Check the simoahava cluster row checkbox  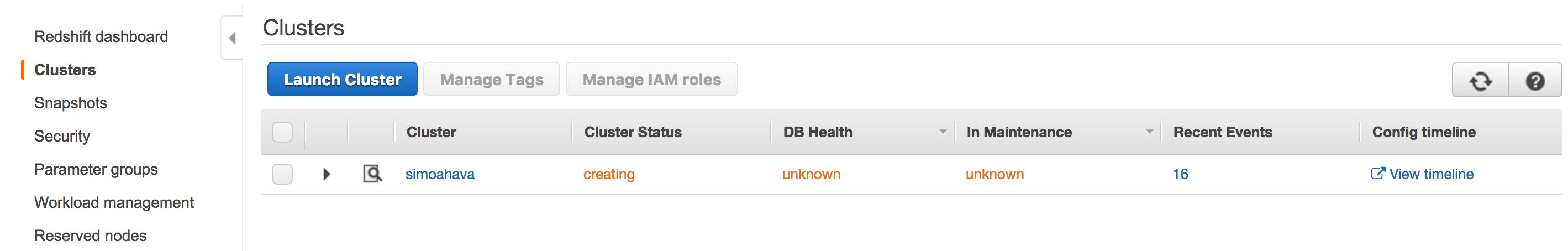(282, 174)
